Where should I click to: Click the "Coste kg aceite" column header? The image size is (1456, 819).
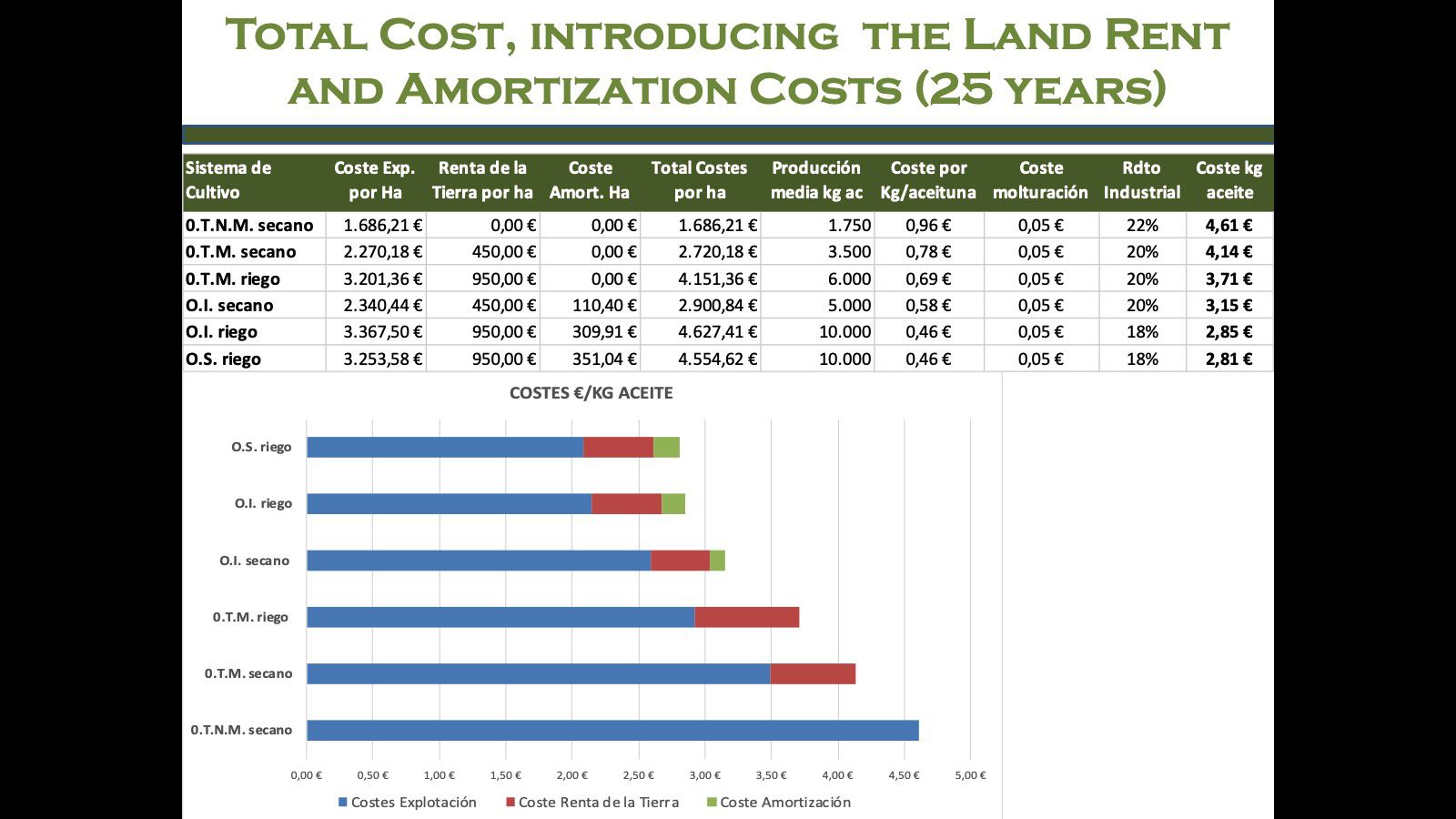pos(1228,180)
